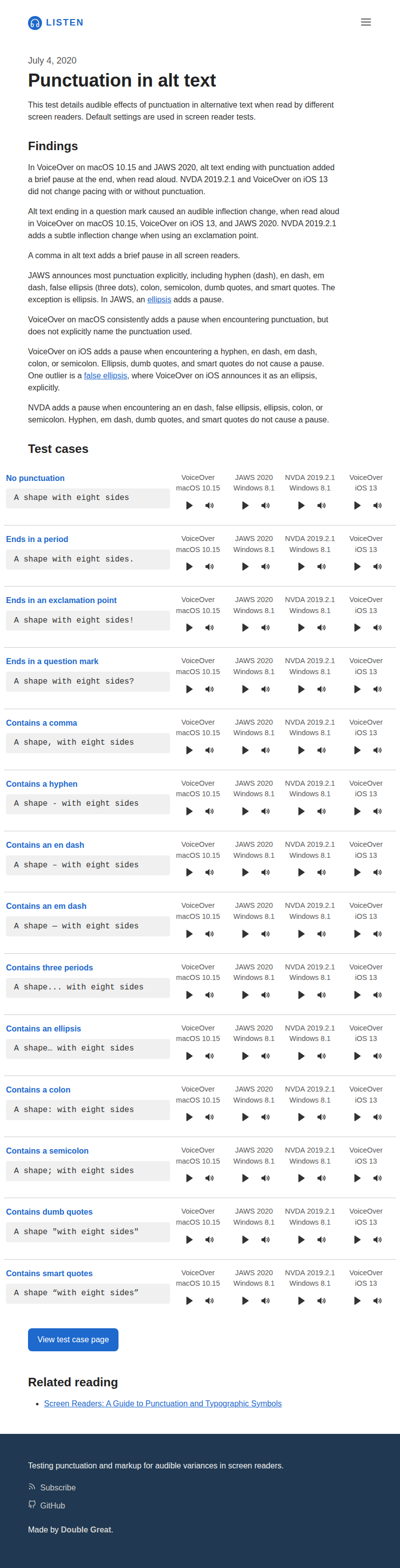
Task: Mute NVDA audio for Contains an em dash
Action: click(321, 934)
